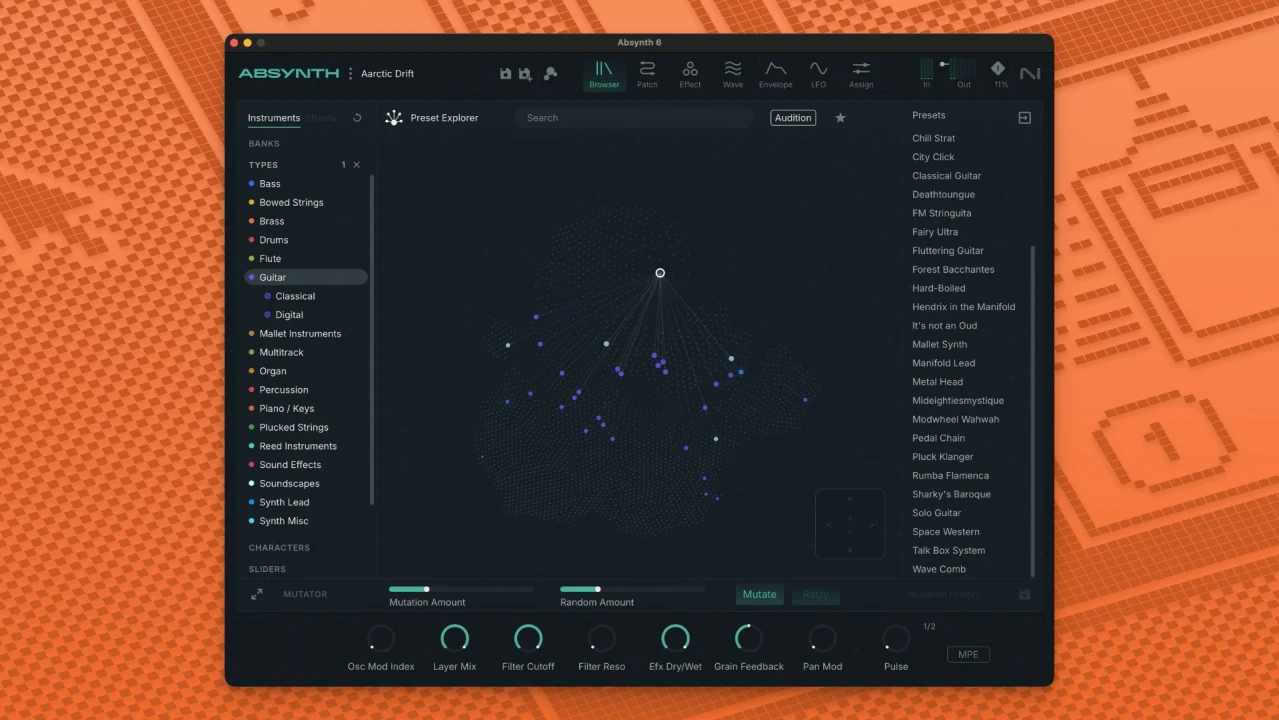Screen dimensions: 1279x720
Task: Click the Mutate button
Action: (759, 594)
